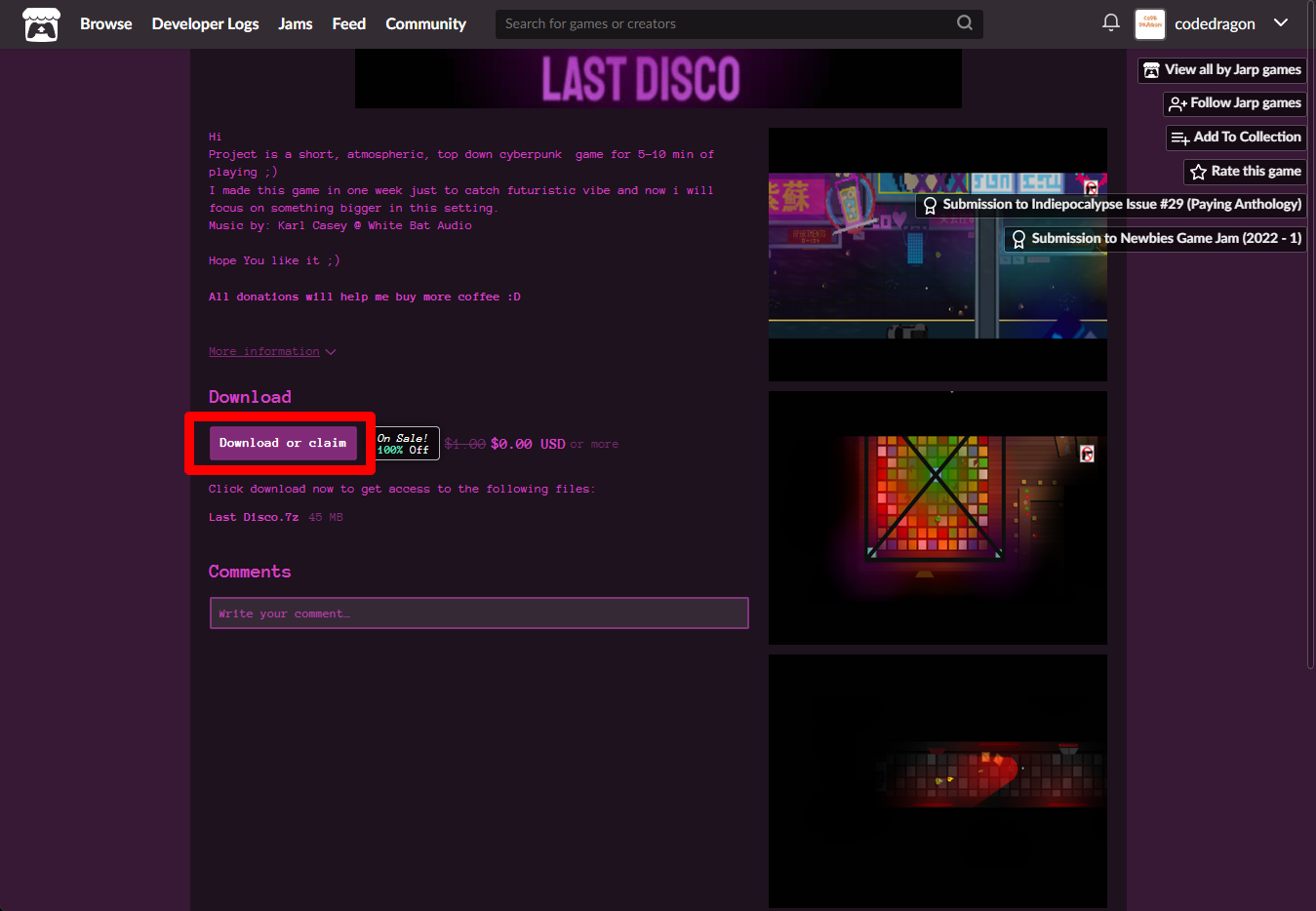
Task: Open the Jams page
Action: pos(295,23)
